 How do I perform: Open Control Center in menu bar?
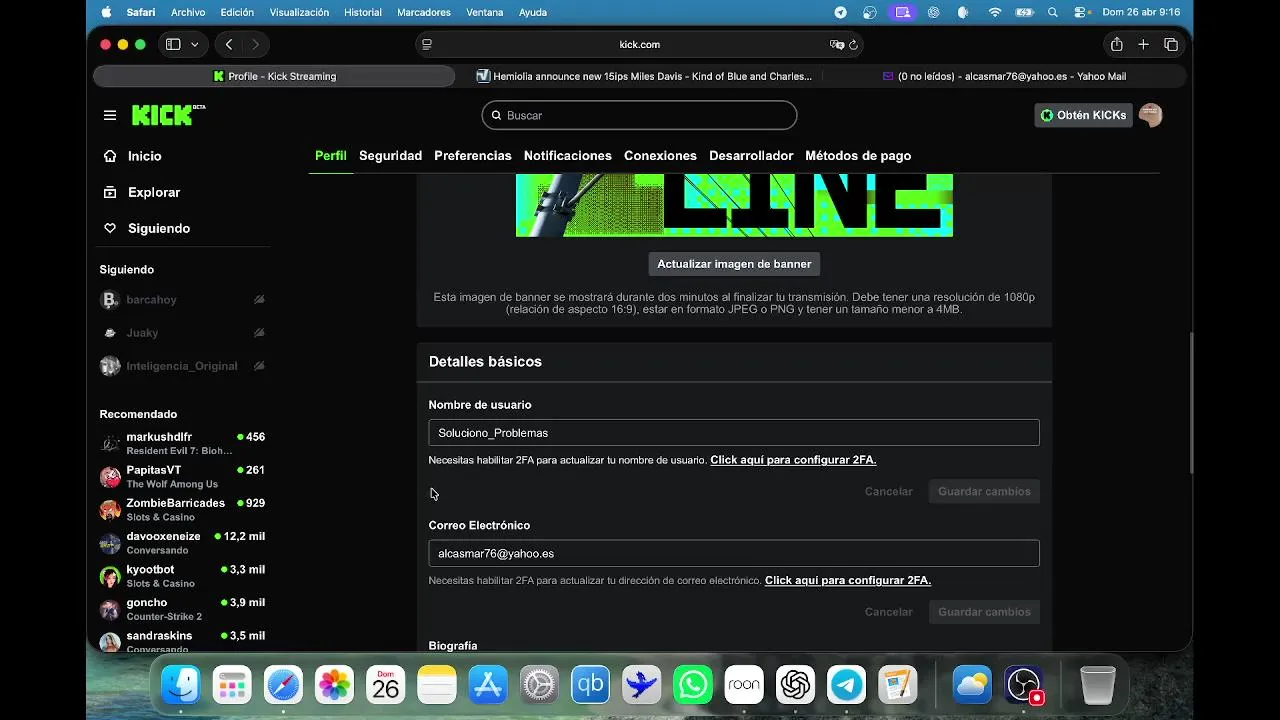(x=1080, y=12)
